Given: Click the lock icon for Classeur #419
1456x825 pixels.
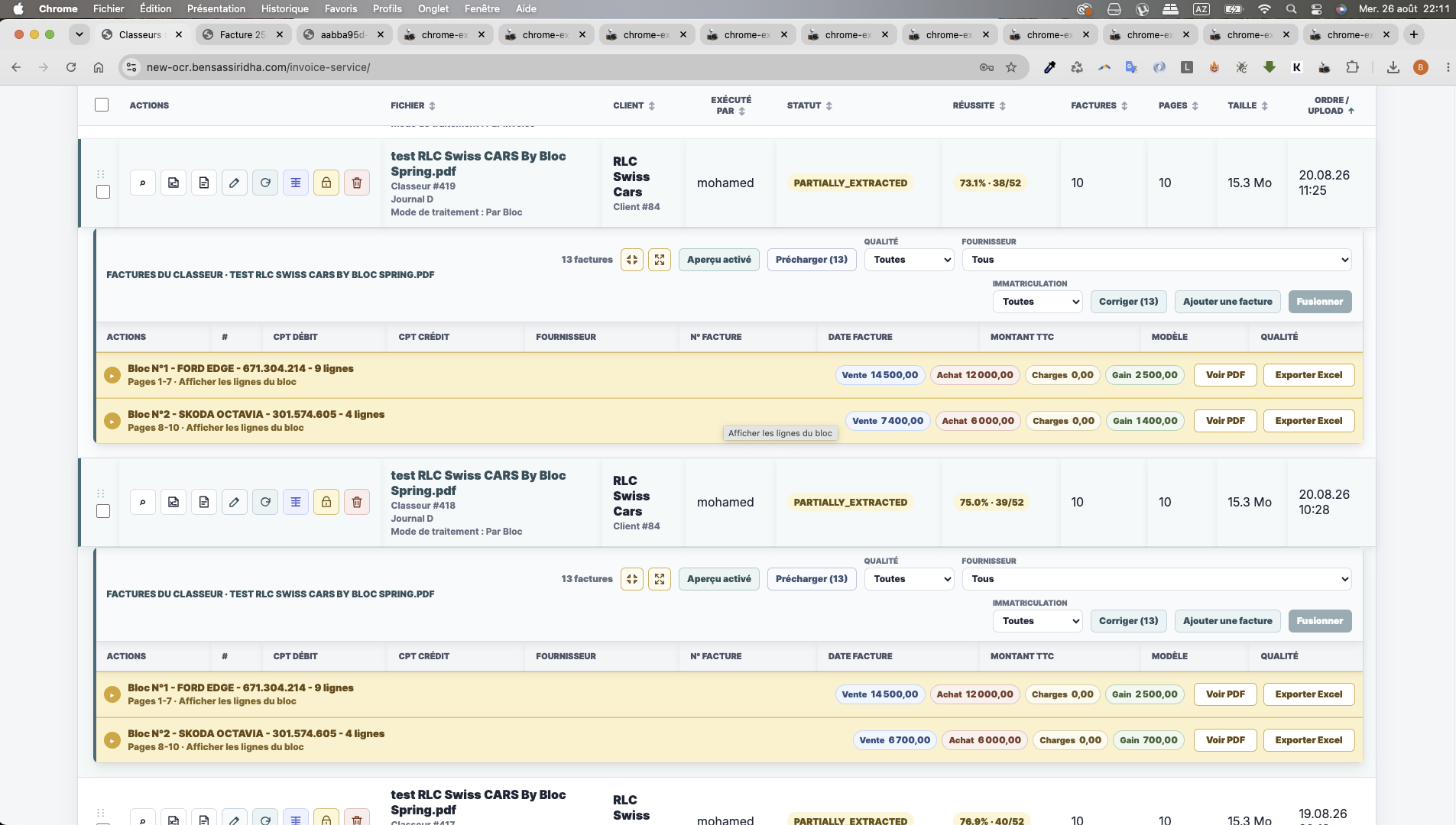Looking at the screenshot, I should tap(326, 183).
